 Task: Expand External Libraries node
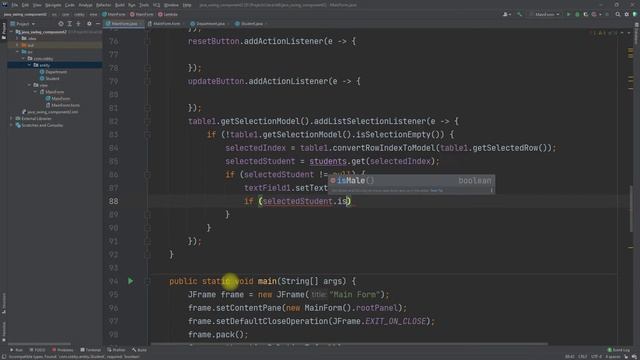(x=11, y=118)
